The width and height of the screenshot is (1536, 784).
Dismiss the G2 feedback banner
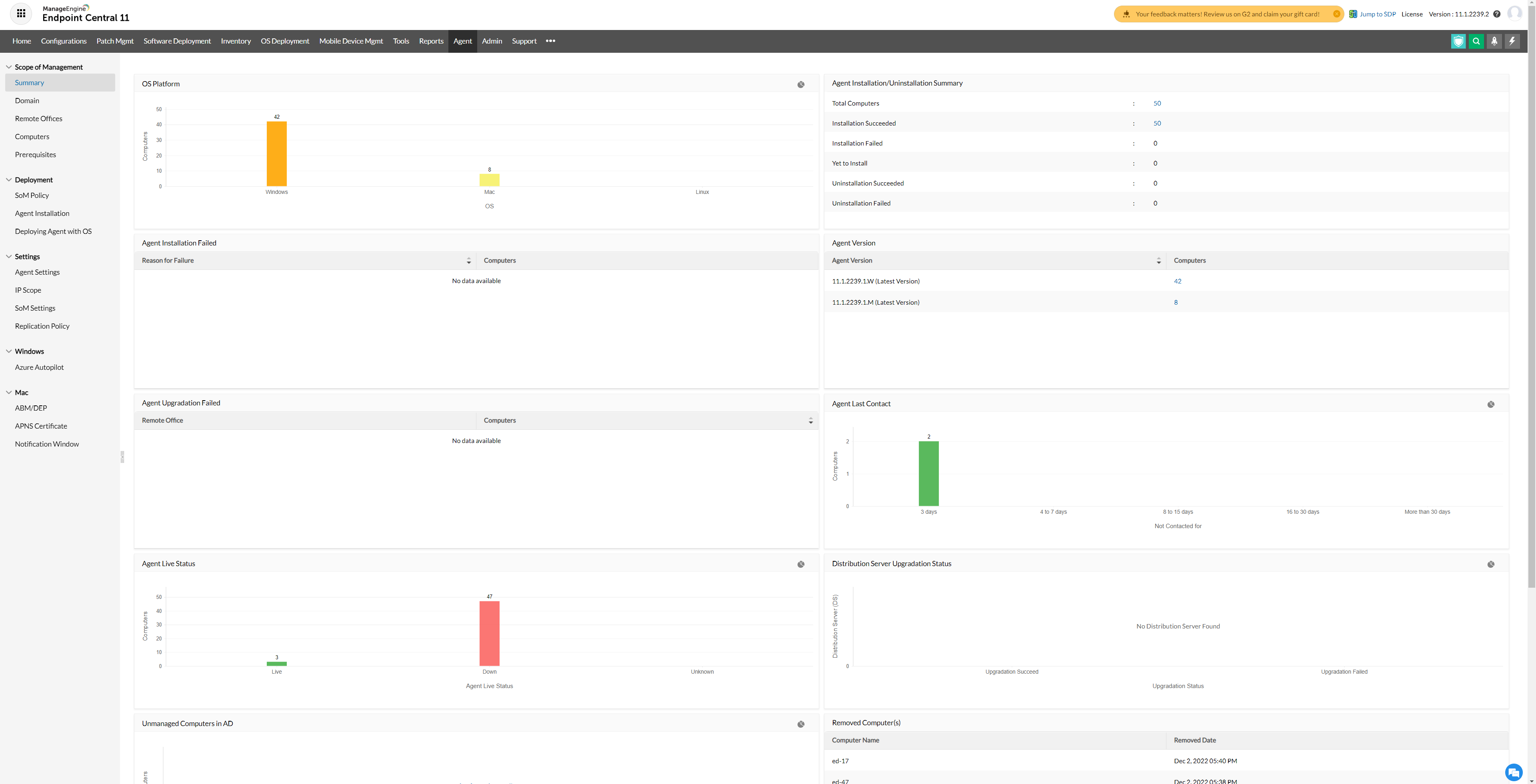[1336, 14]
